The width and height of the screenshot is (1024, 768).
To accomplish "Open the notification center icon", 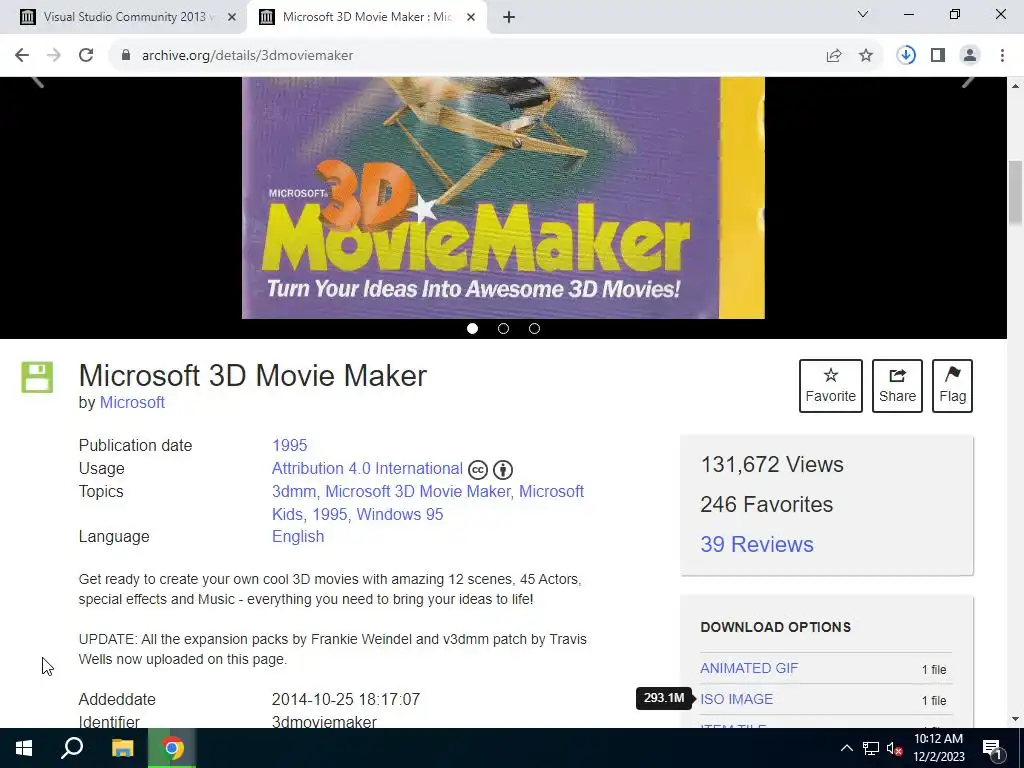I will [x=992, y=748].
